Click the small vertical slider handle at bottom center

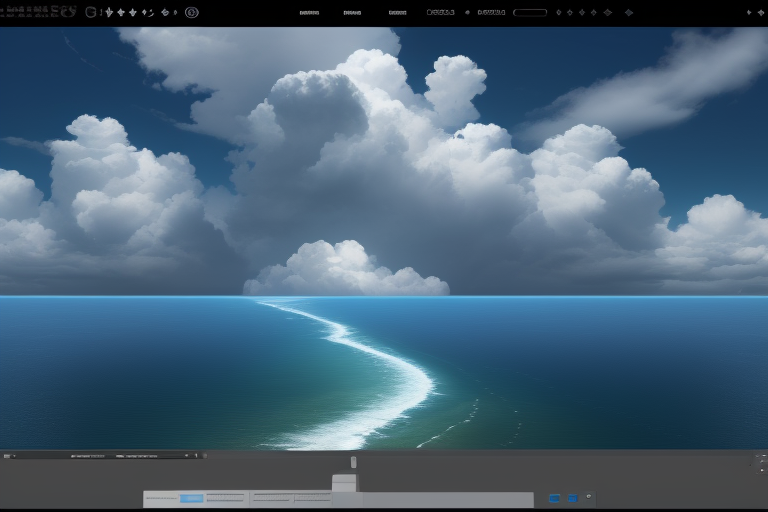point(353,462)
